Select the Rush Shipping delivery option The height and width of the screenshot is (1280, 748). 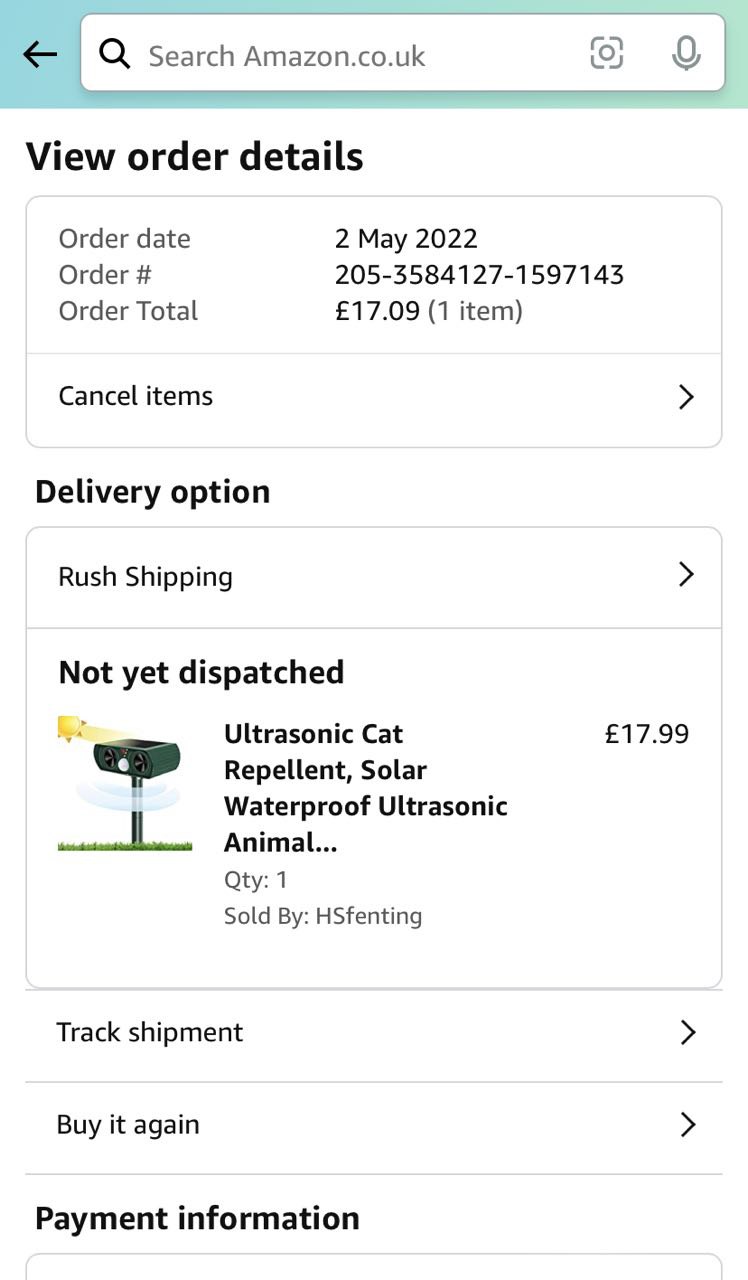[x=146, y=577]
